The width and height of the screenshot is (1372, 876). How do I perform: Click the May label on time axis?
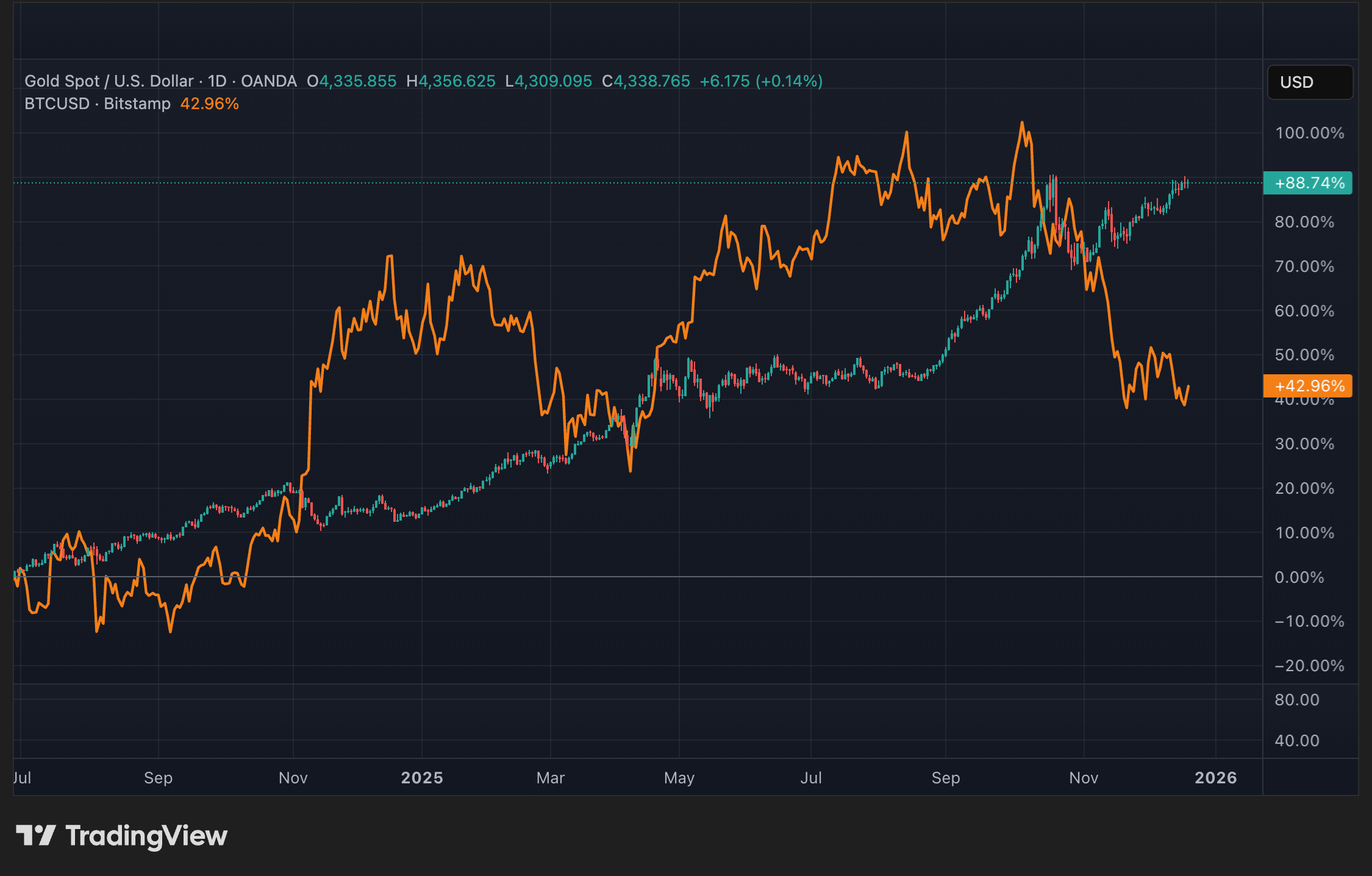(x=679, y=778)
